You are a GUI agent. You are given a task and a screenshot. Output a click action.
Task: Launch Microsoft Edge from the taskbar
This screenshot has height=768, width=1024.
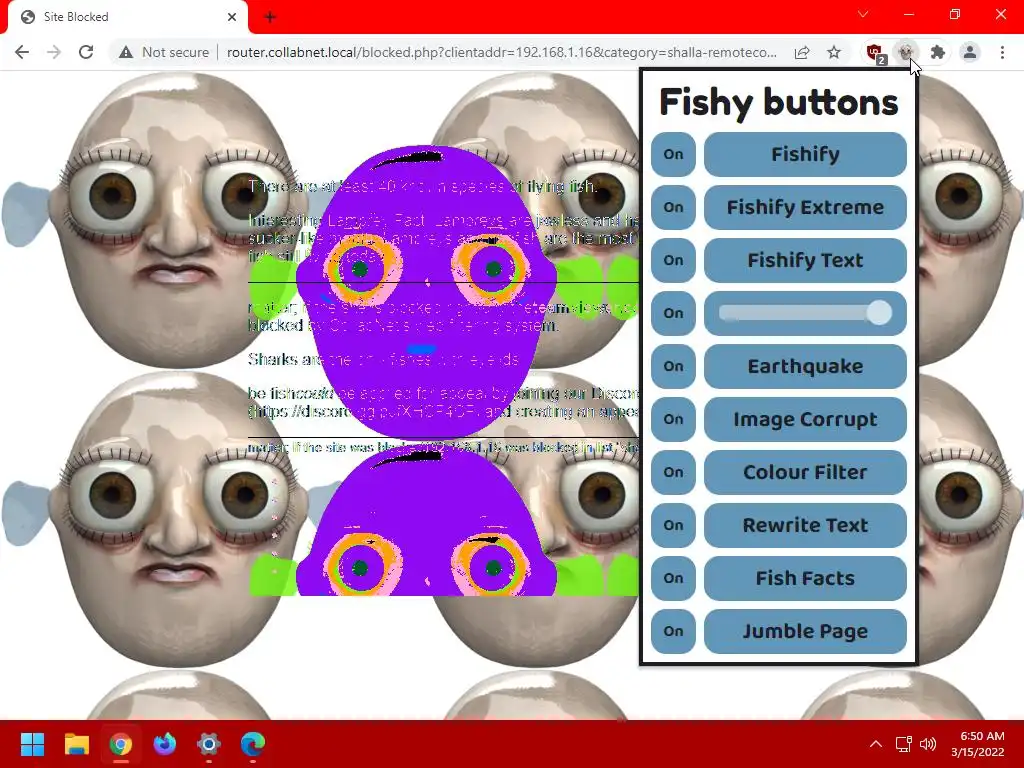tap(253, 744)
